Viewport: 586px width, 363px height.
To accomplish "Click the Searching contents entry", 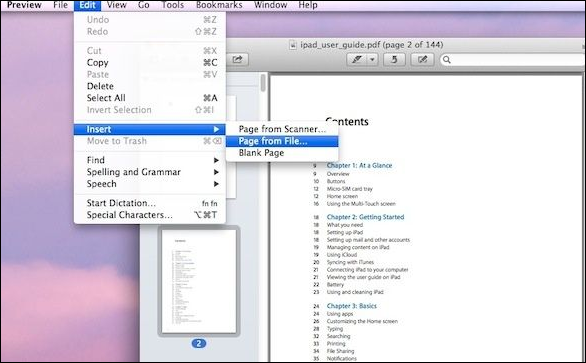I will coord(339,336).
